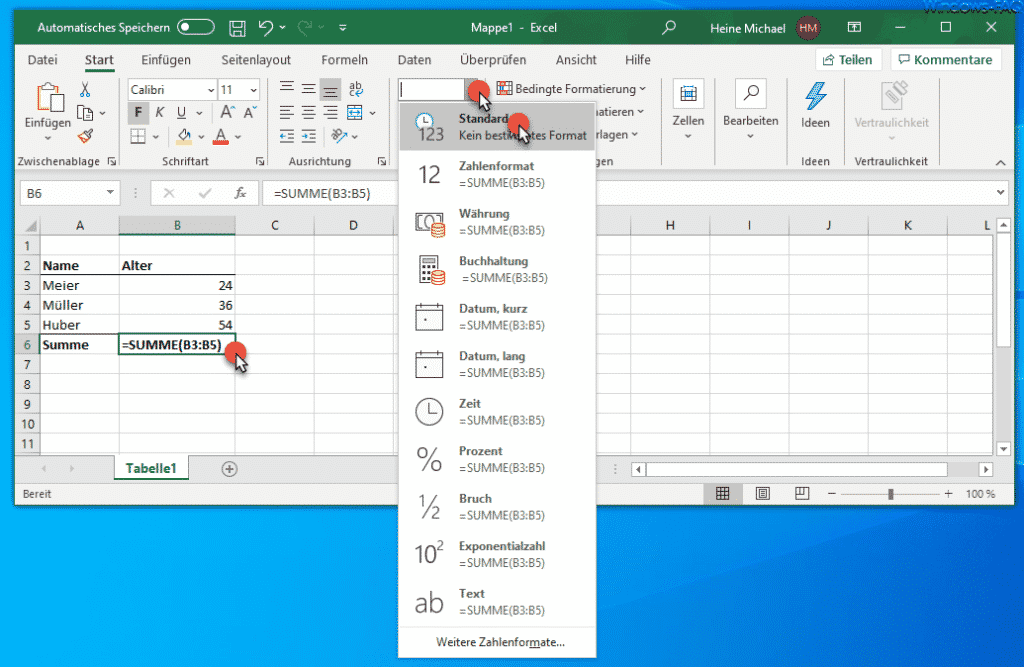
Task: Open the Bearbeiten group
Action: [750, 110]
